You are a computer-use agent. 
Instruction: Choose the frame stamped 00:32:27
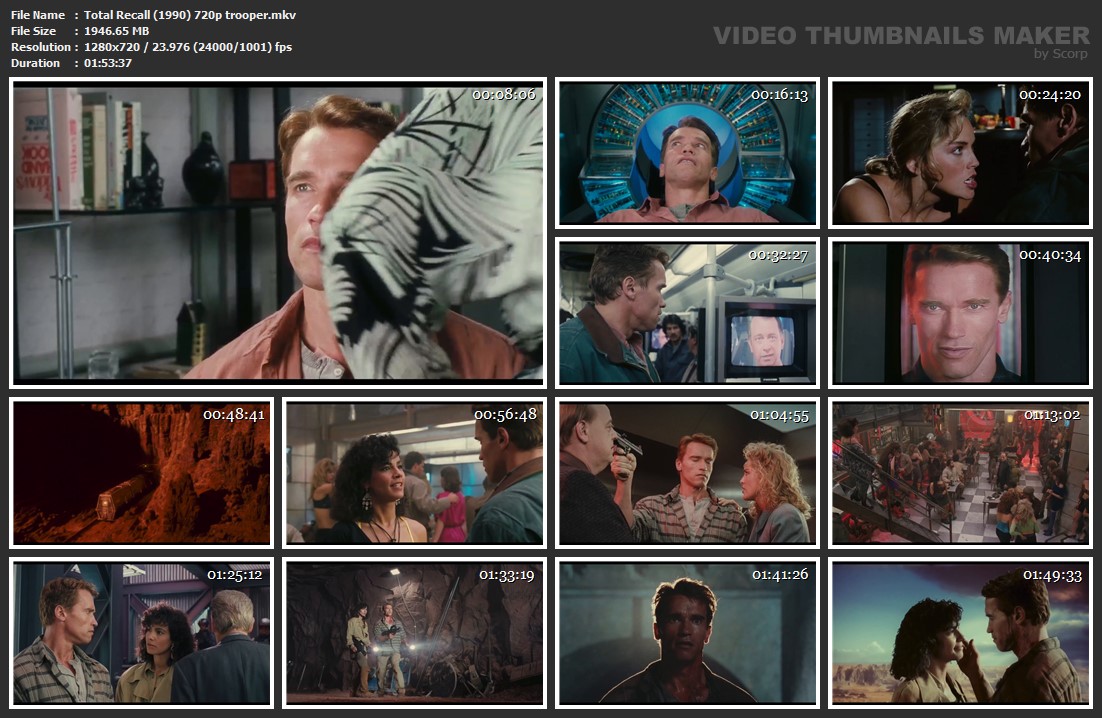click(x=687, y=313)
